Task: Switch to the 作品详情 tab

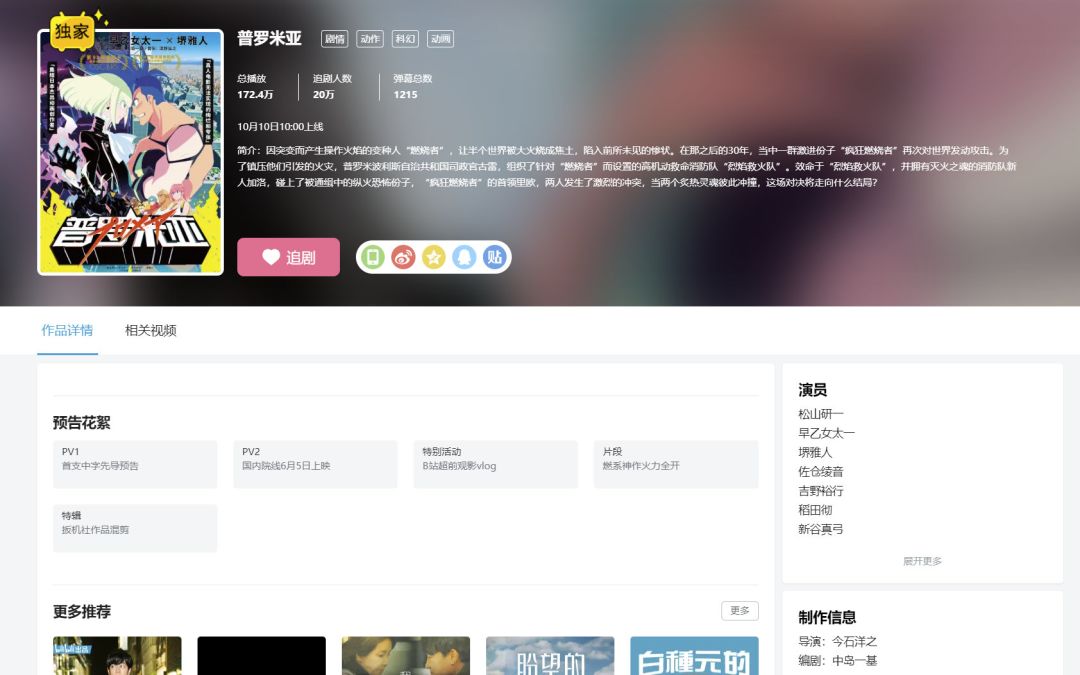Action: tap(67, 331)
